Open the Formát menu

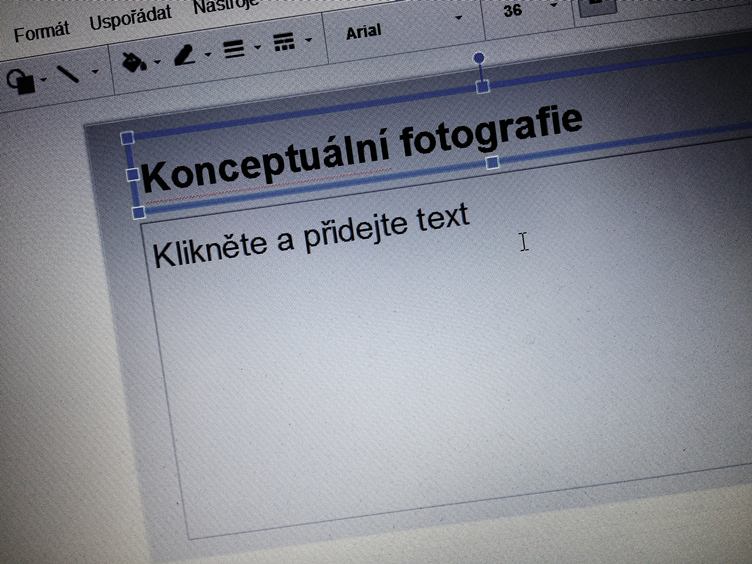[41, 32]
